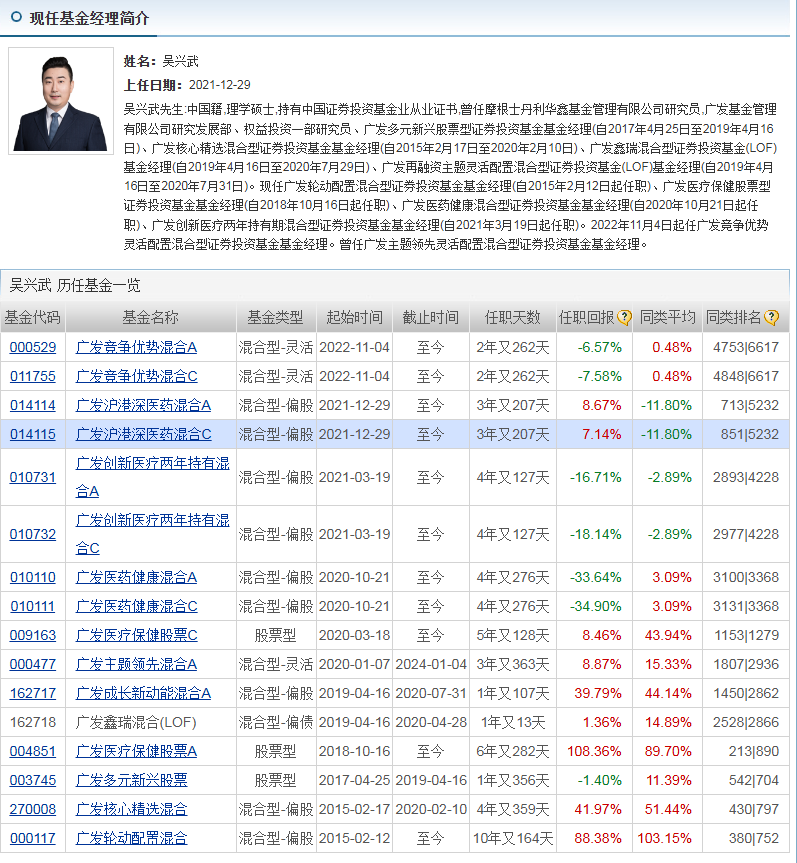
Task: Open 广发医药健康混合C fund link
Action: [137, 607]
